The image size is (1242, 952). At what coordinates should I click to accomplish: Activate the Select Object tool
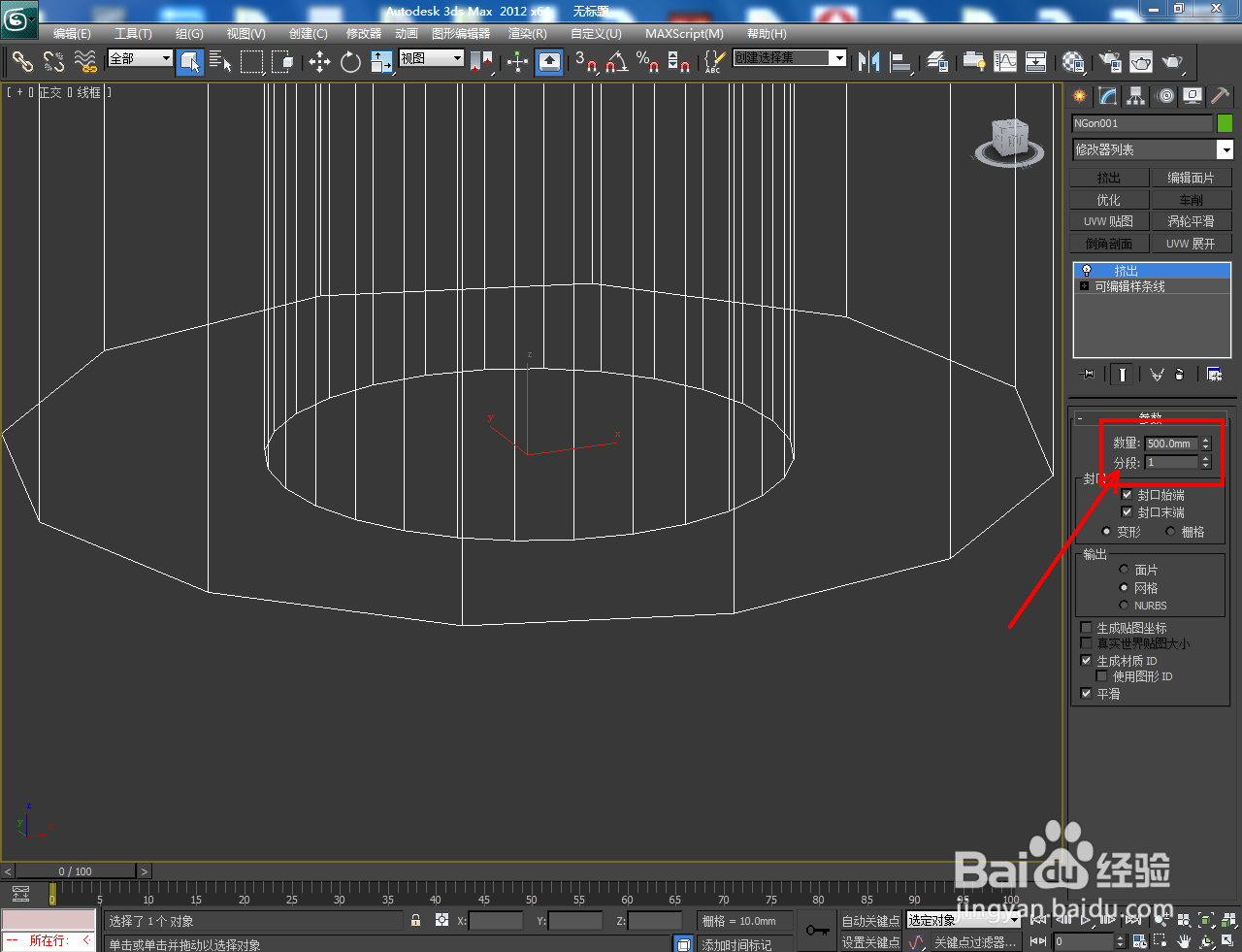(x=190, y=62)
